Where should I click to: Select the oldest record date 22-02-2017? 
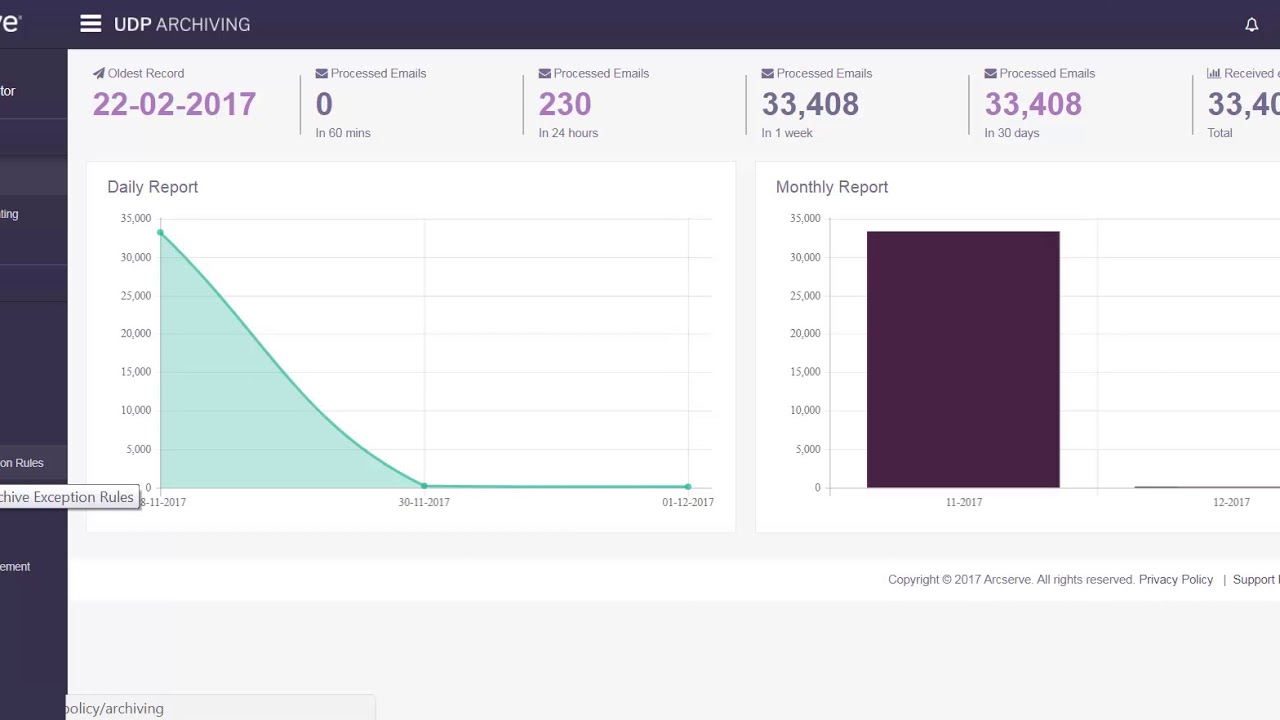[174, 104]
